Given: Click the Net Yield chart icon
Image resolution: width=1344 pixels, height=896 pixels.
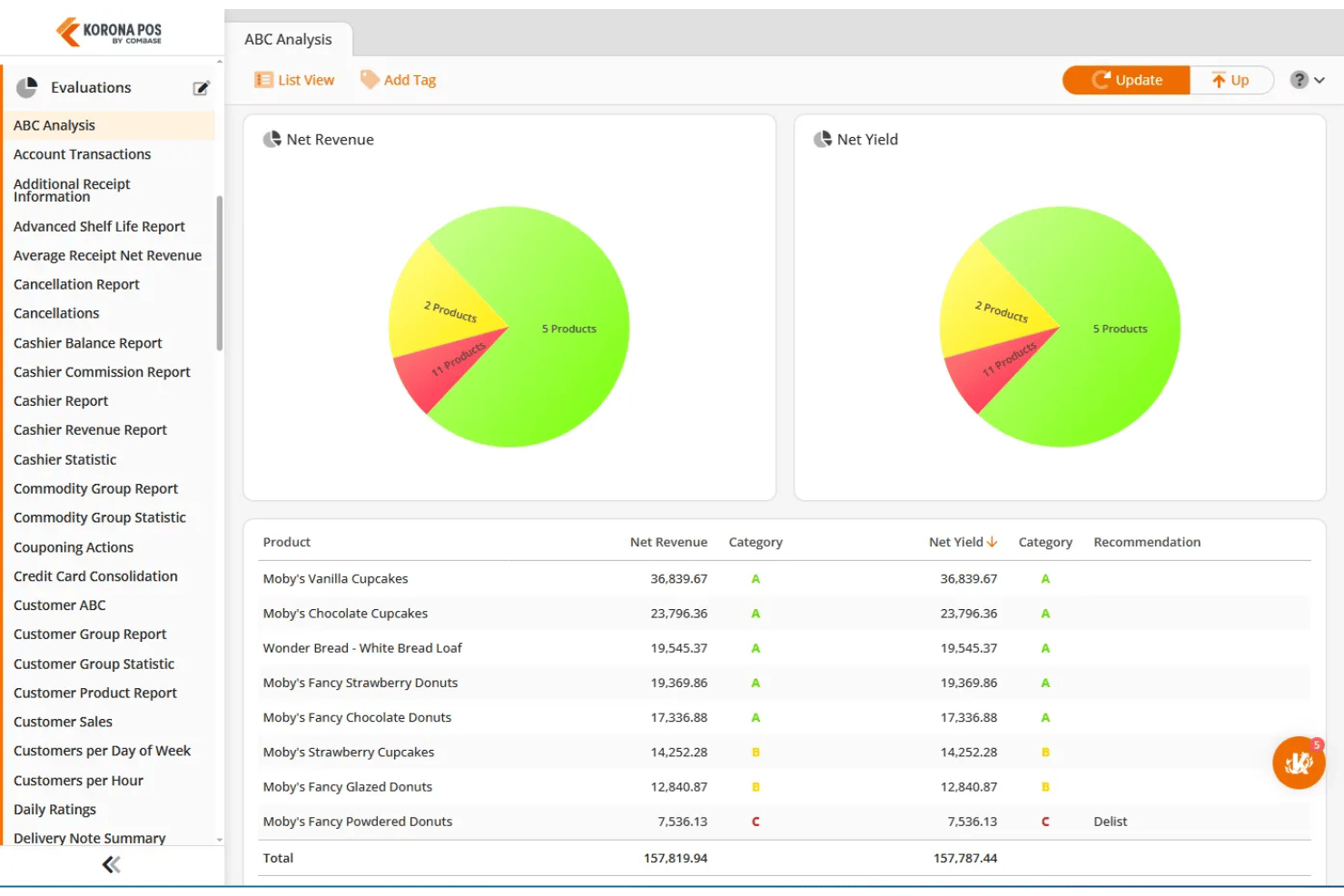Looking at the screenshot, I should (x=823, y=139).
